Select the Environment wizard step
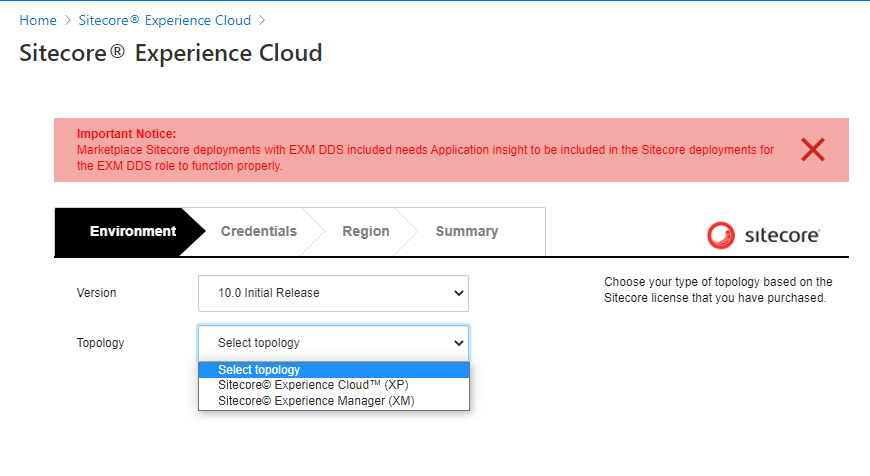Screen dimensions: 870x476 coord(132,232)
